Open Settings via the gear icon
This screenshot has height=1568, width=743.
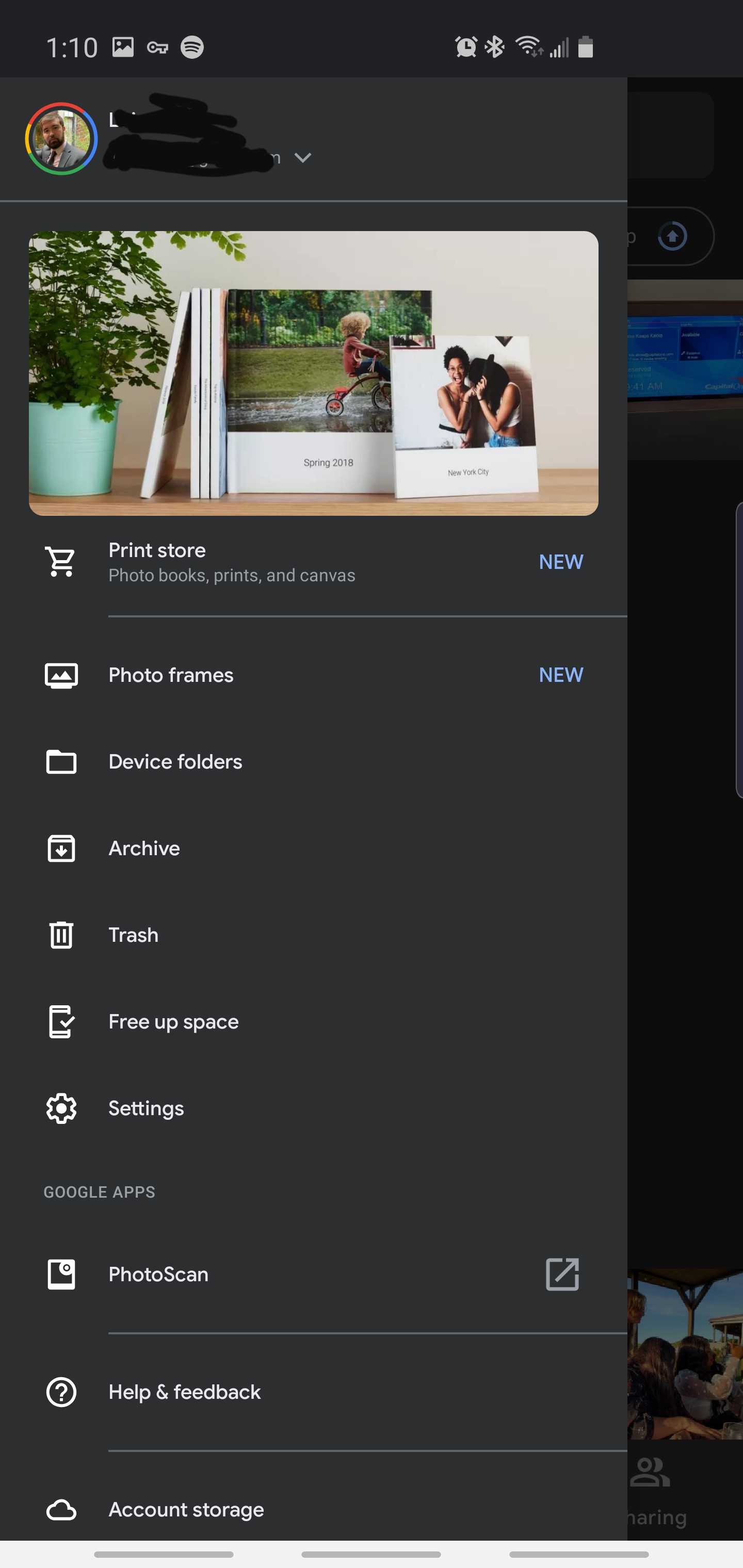tap(61, 1108)
